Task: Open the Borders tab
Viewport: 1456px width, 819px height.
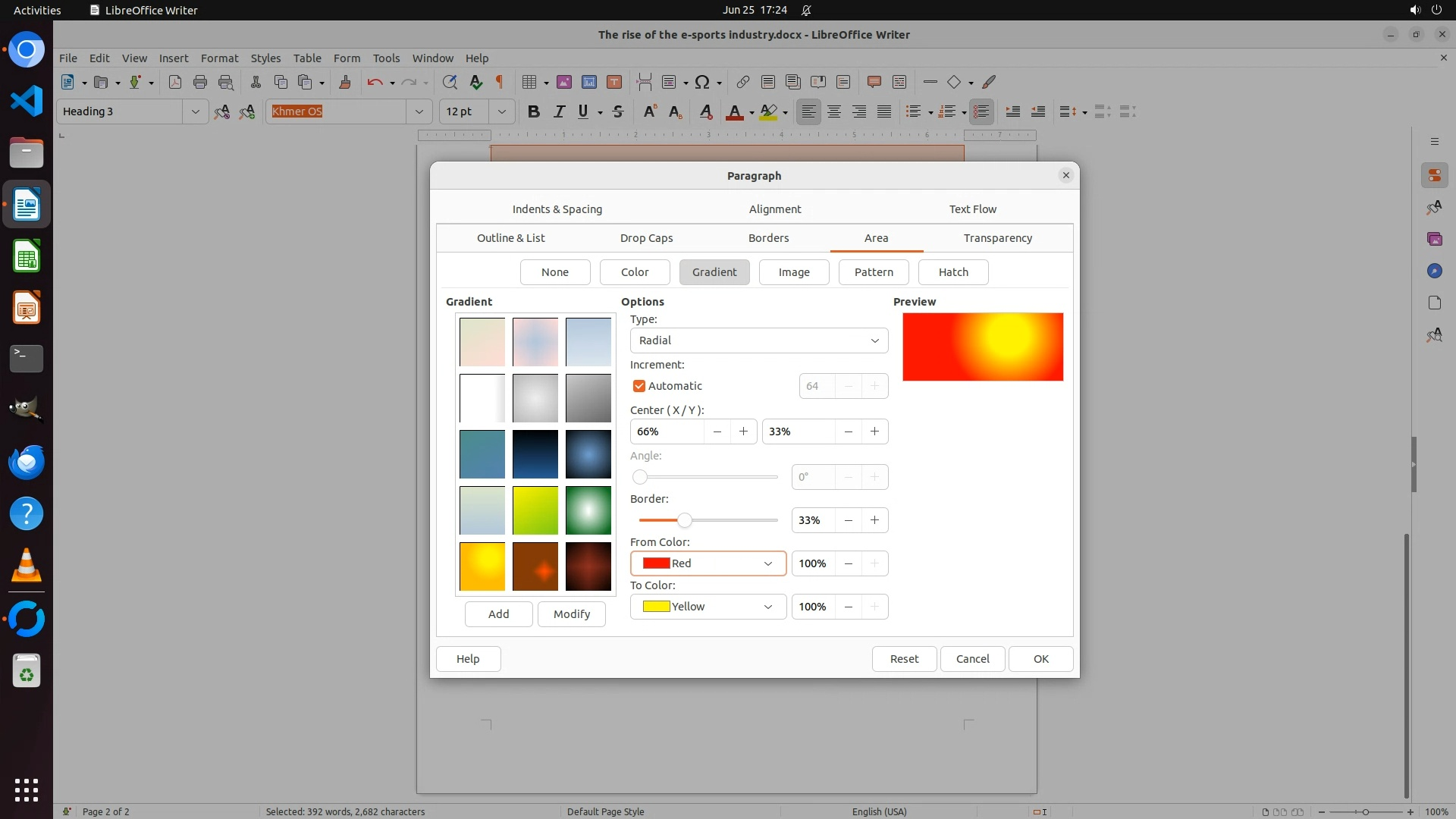Action: tap(768, 238)
